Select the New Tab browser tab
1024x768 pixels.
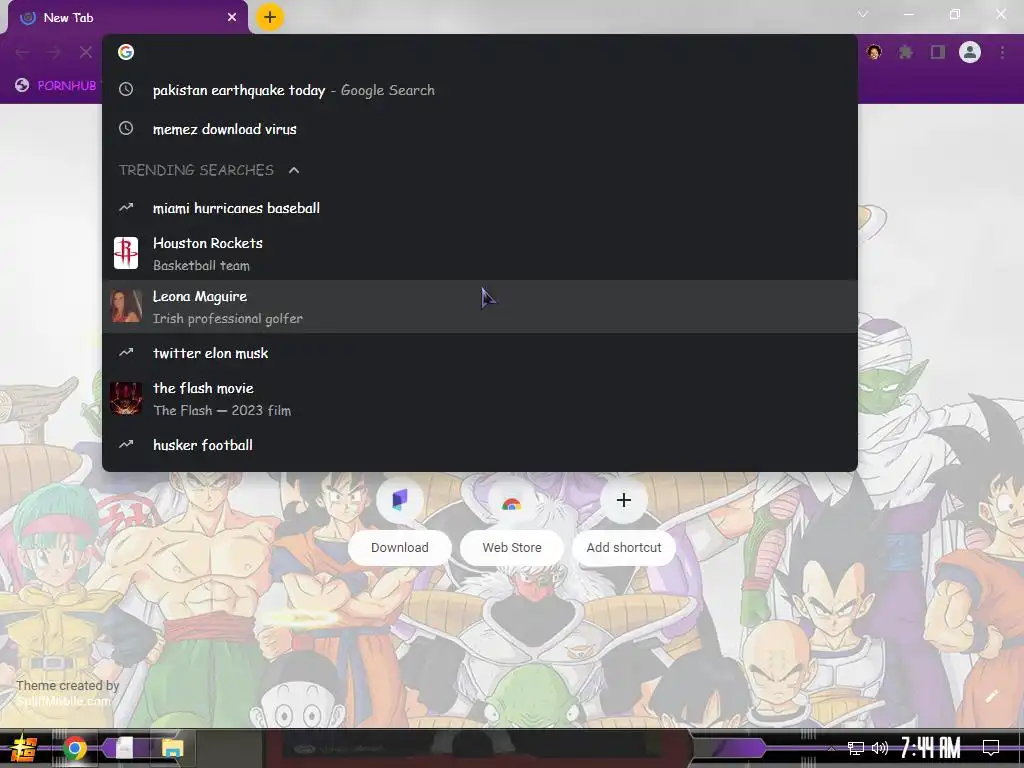tap(128, 18)
